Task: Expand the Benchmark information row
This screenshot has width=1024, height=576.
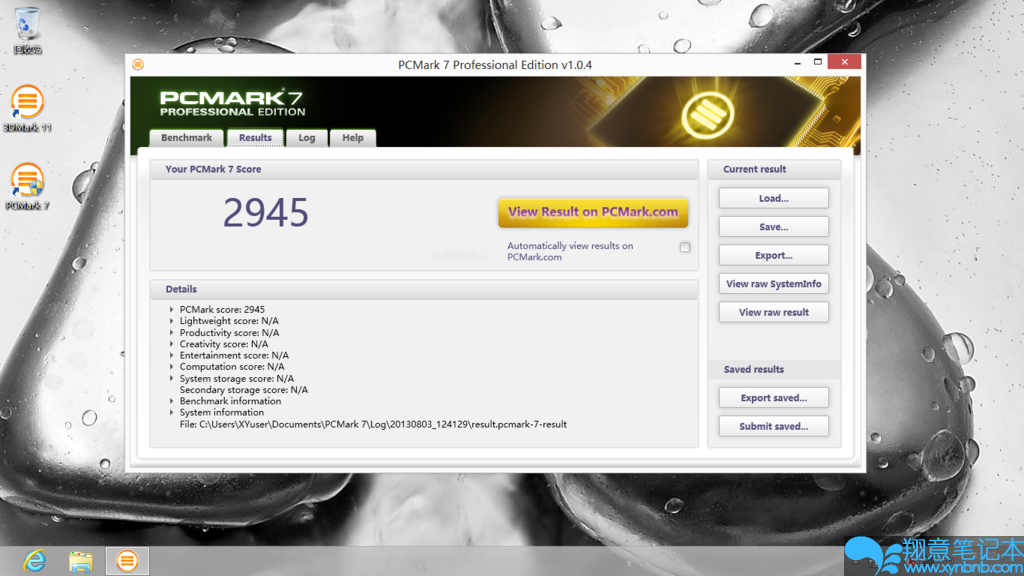Action: (x=172, y=401)
